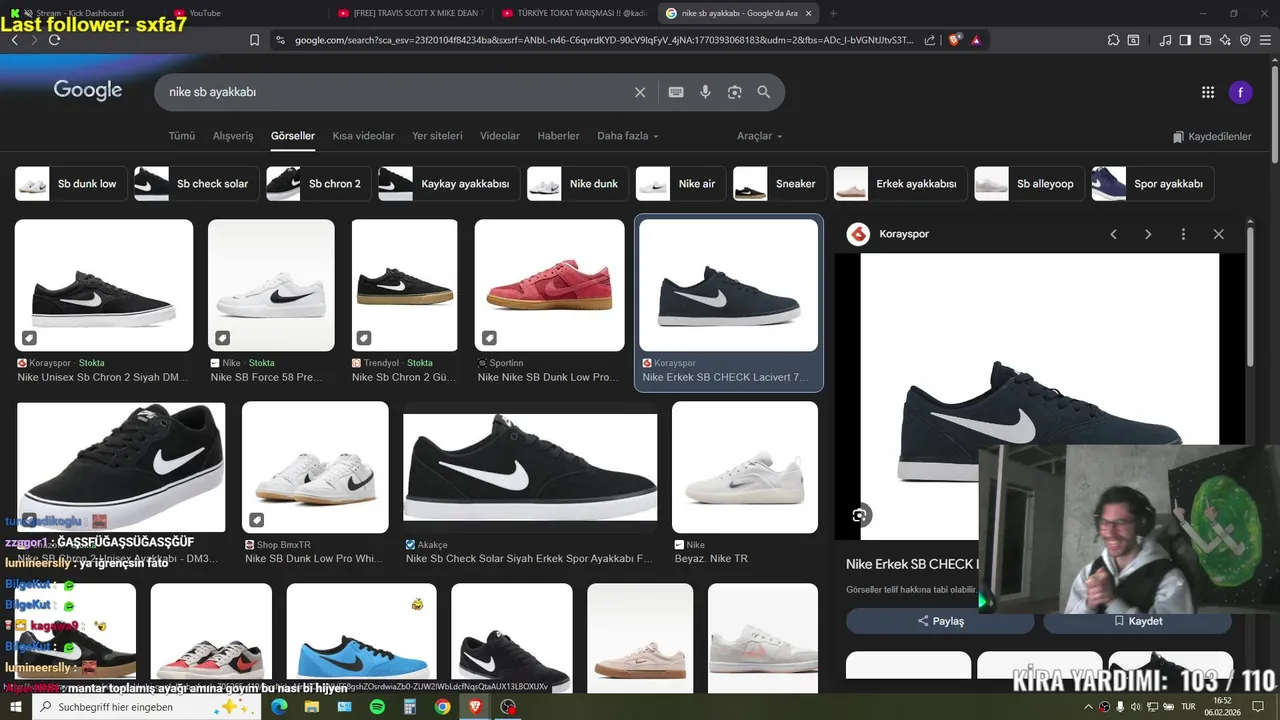This screenshot has height=720, width=1280.
Task: Select the Sb alleyoop filter chip
Action: click(x=1030, y=184)
